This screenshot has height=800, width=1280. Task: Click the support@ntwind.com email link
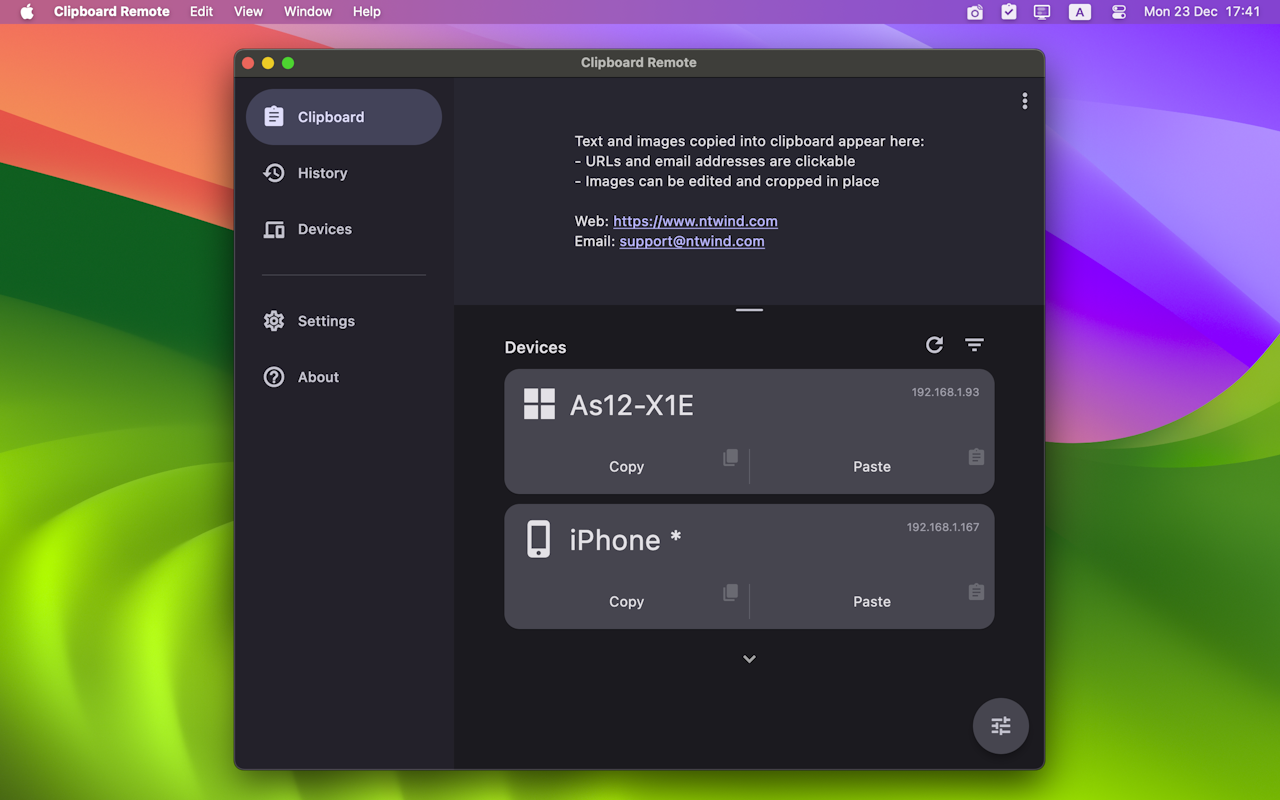692,241
